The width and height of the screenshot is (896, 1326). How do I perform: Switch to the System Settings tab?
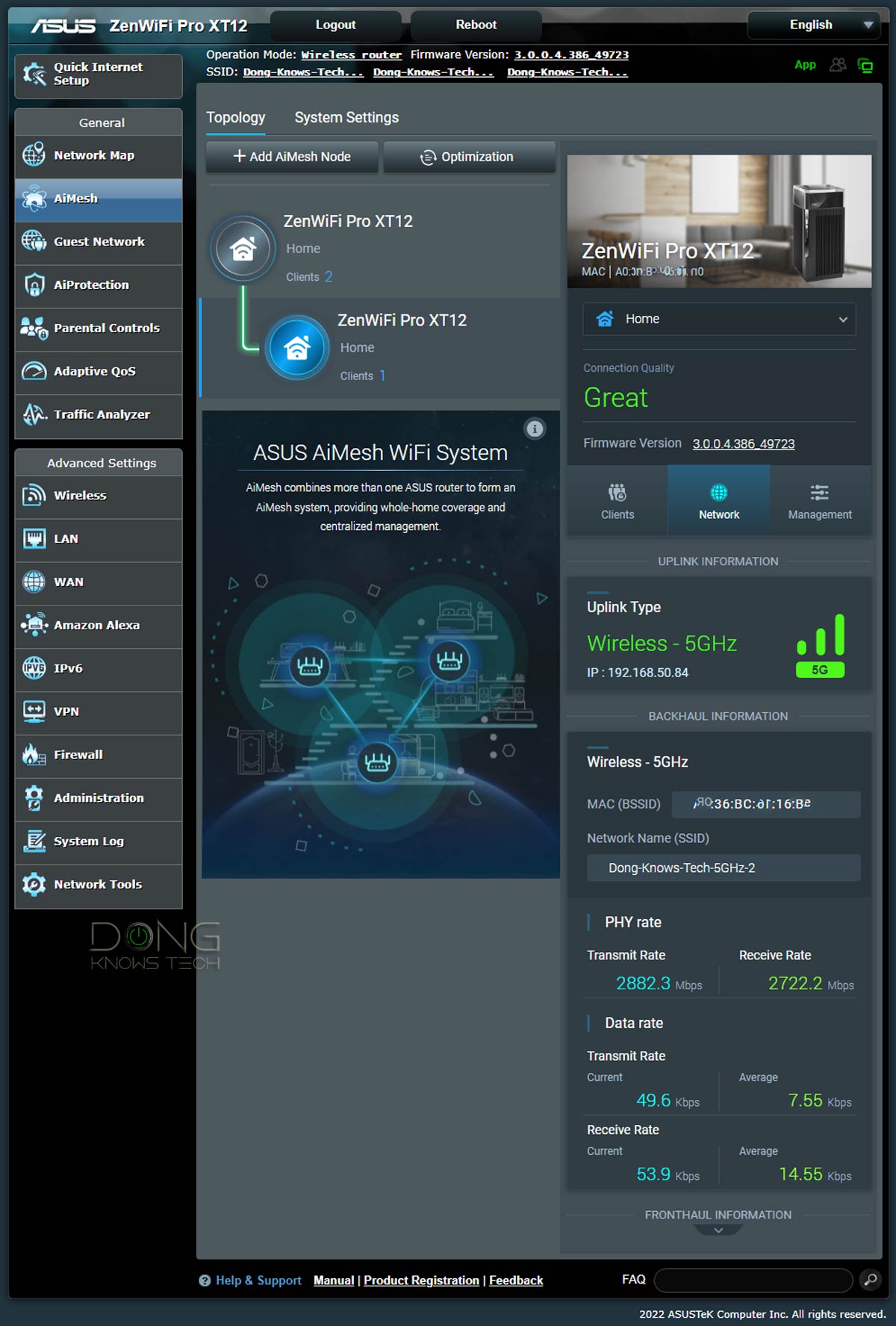(x=346, y=117)
